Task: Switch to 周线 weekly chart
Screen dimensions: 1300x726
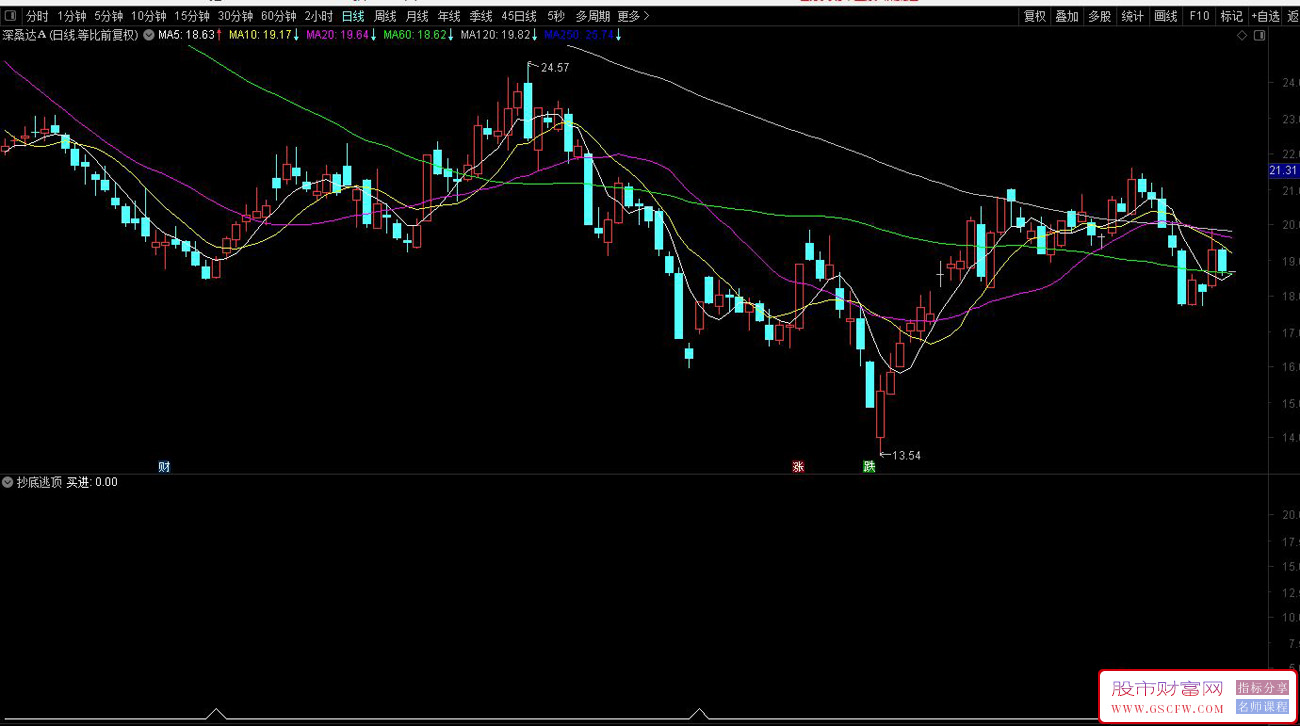Action: point(385,16)
